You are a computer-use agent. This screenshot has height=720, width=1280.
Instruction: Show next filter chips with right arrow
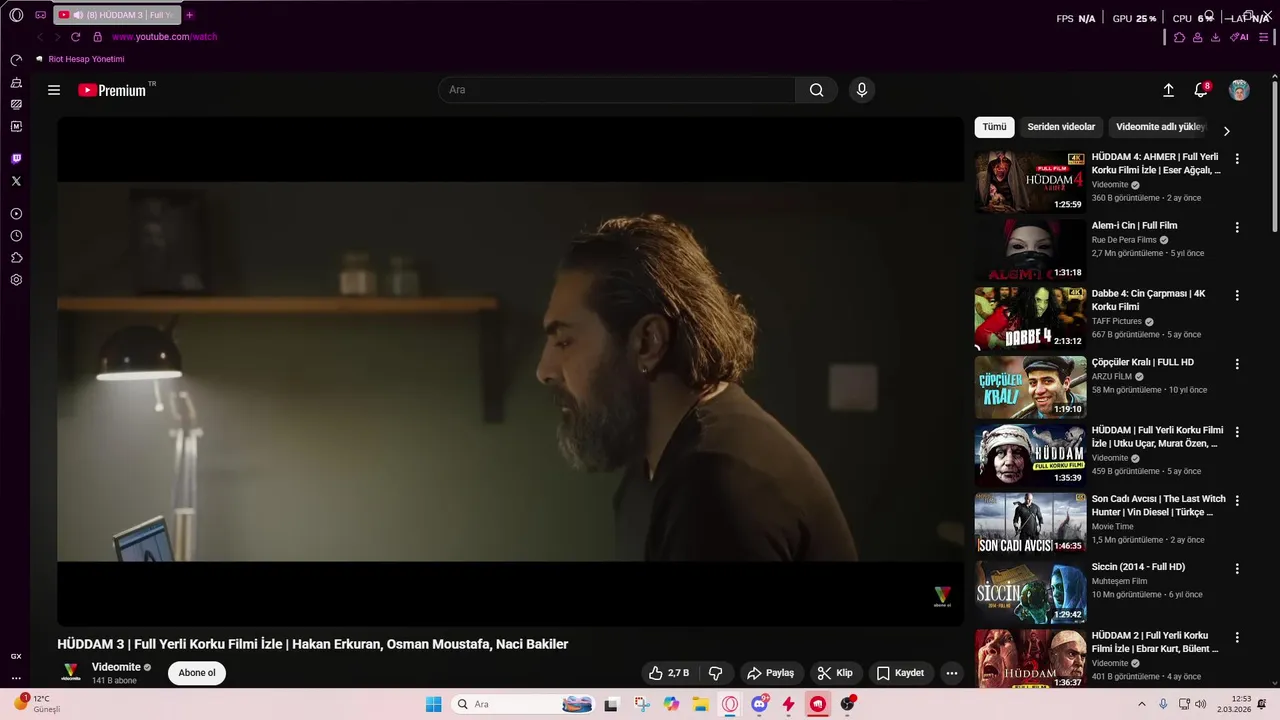click(x=1226, y=131)
